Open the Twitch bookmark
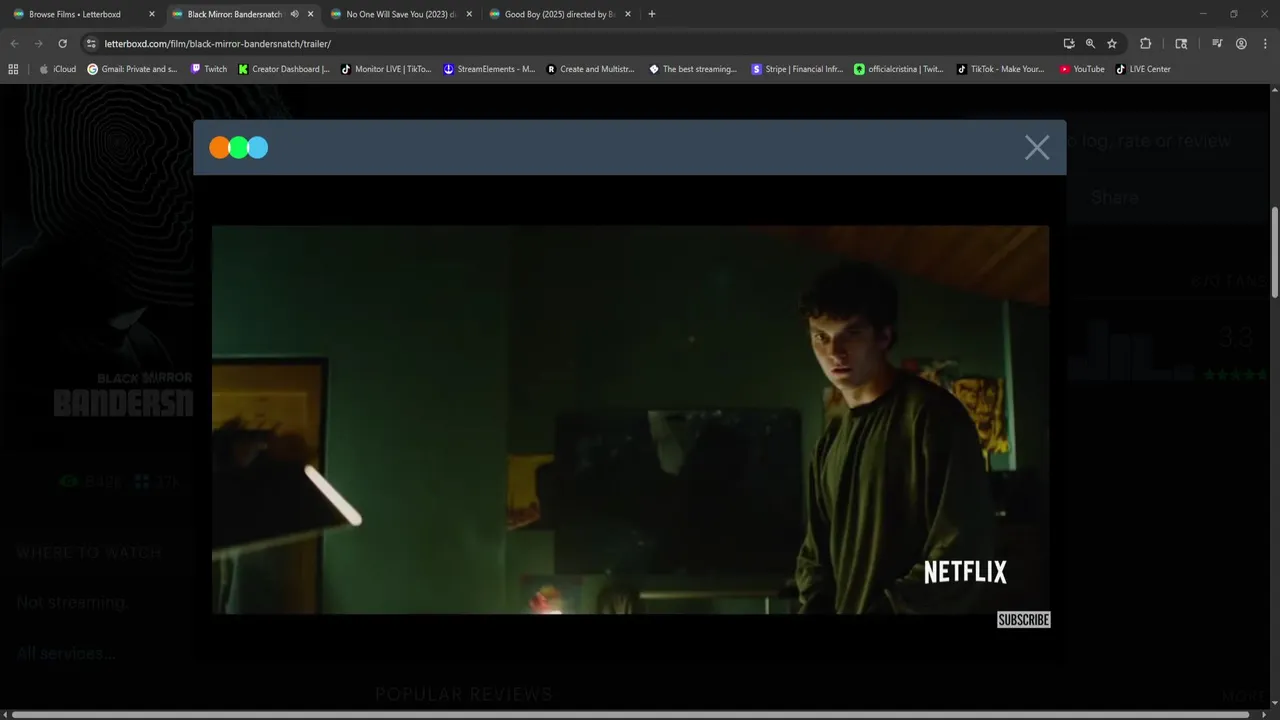Screen dimensions: 1280x720 209,69
